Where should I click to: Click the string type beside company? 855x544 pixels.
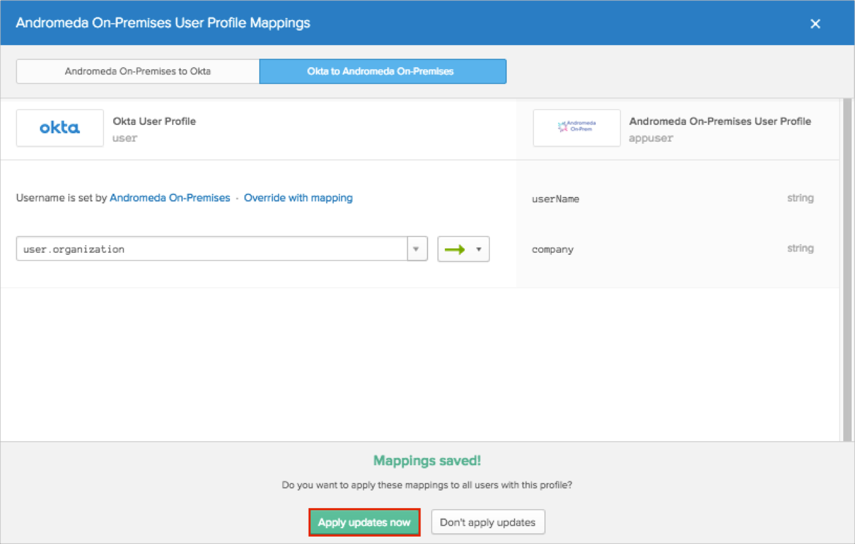800,248
